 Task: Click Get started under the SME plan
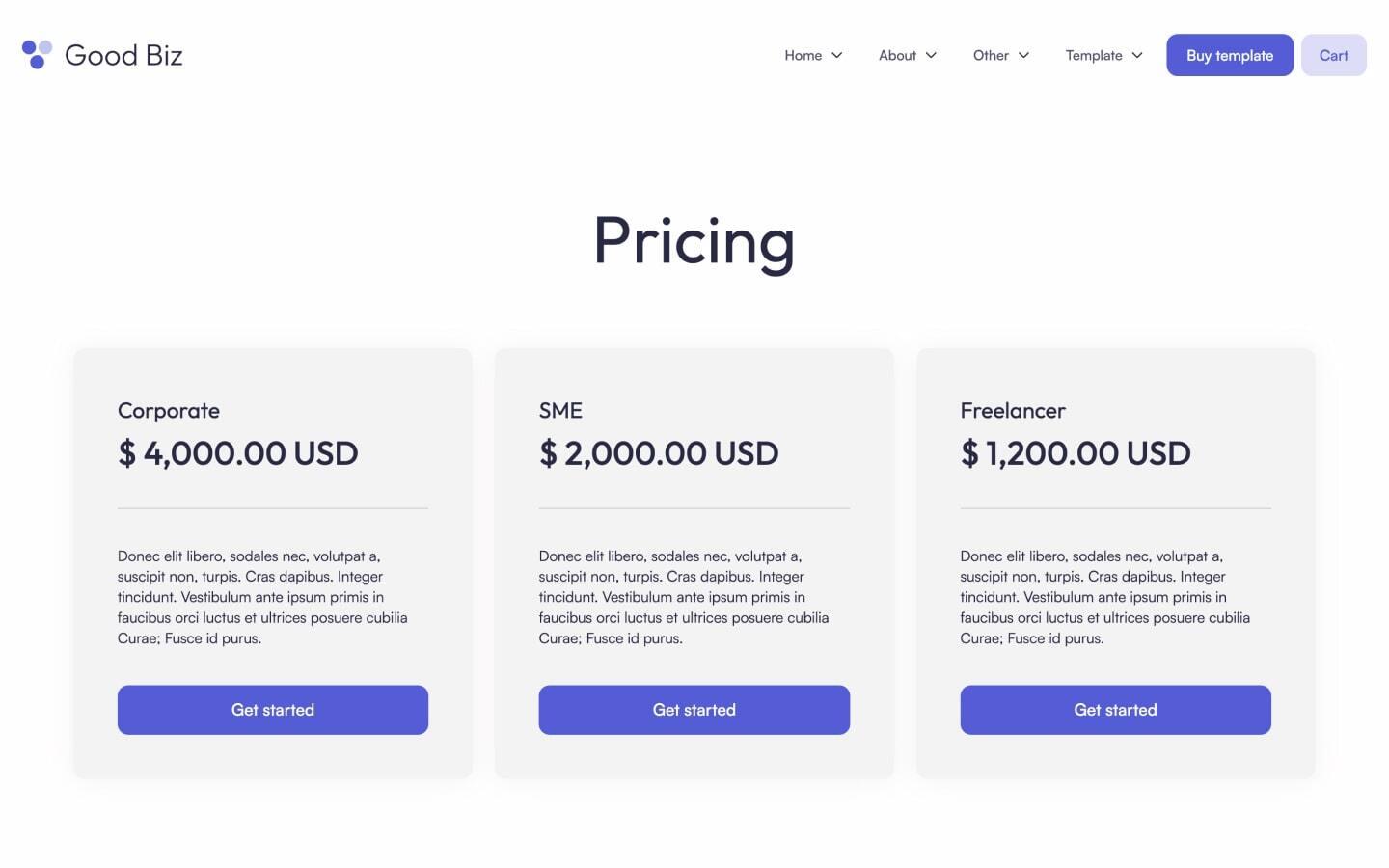694,710
